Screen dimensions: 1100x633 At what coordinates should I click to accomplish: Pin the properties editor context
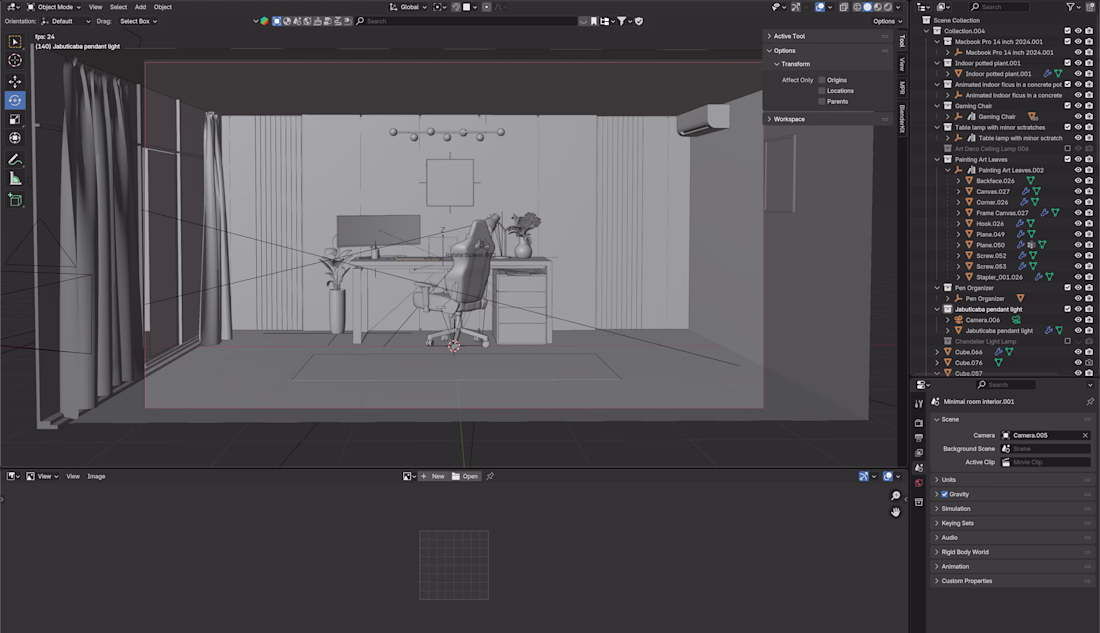tap(1089, 401)
